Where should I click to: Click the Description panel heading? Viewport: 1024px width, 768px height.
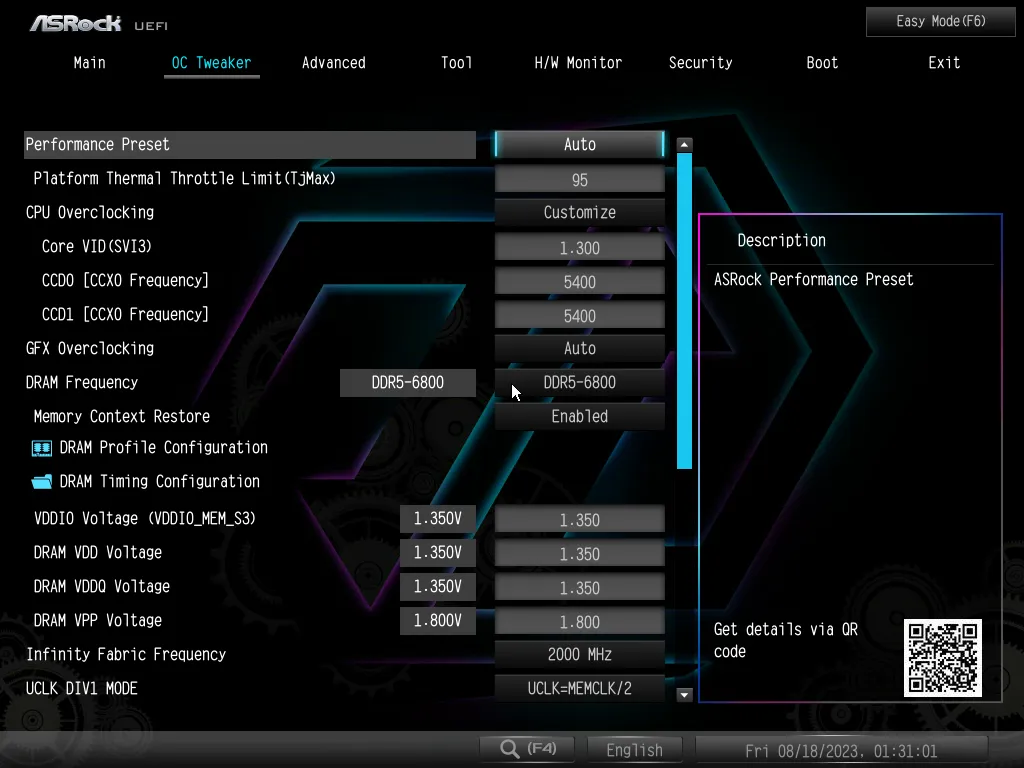tap(781, 240)
